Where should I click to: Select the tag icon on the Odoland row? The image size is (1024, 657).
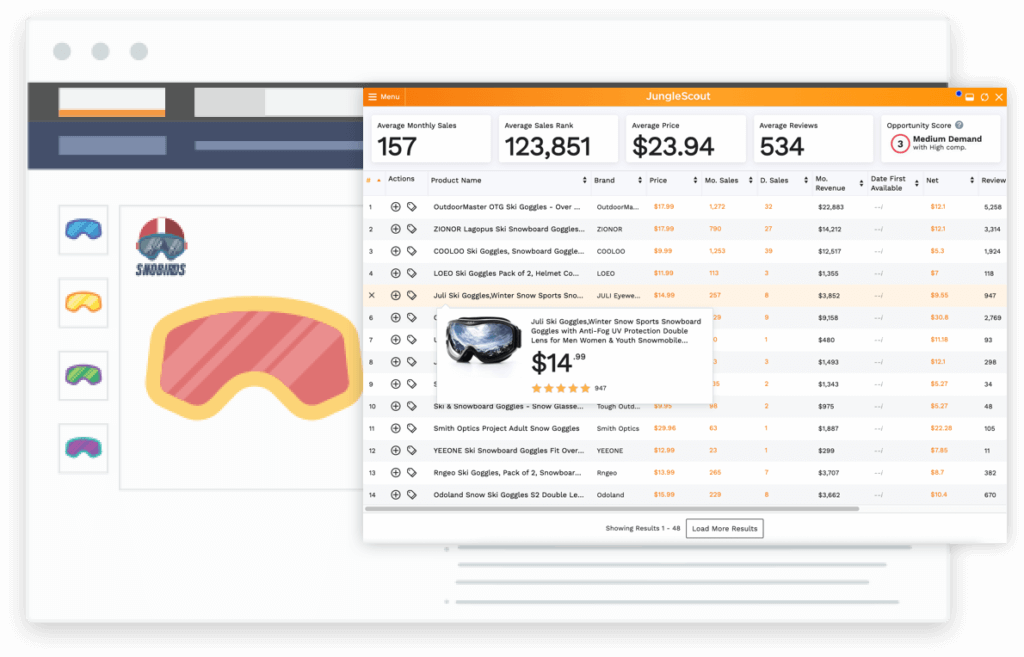[410, 494]
